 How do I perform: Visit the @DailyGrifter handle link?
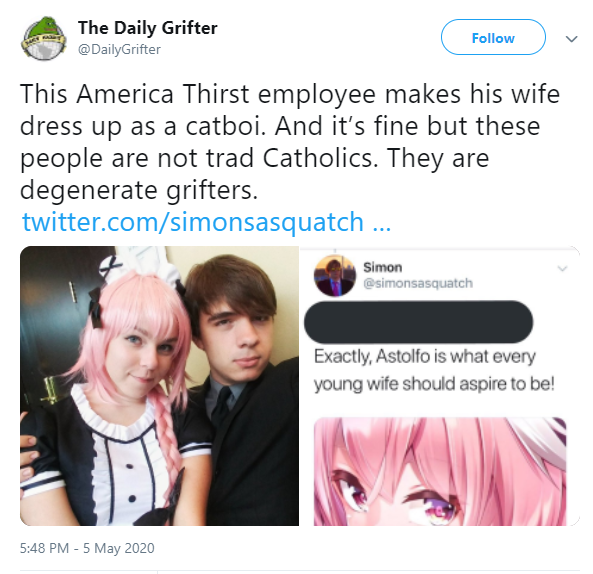tap(119, 50)
